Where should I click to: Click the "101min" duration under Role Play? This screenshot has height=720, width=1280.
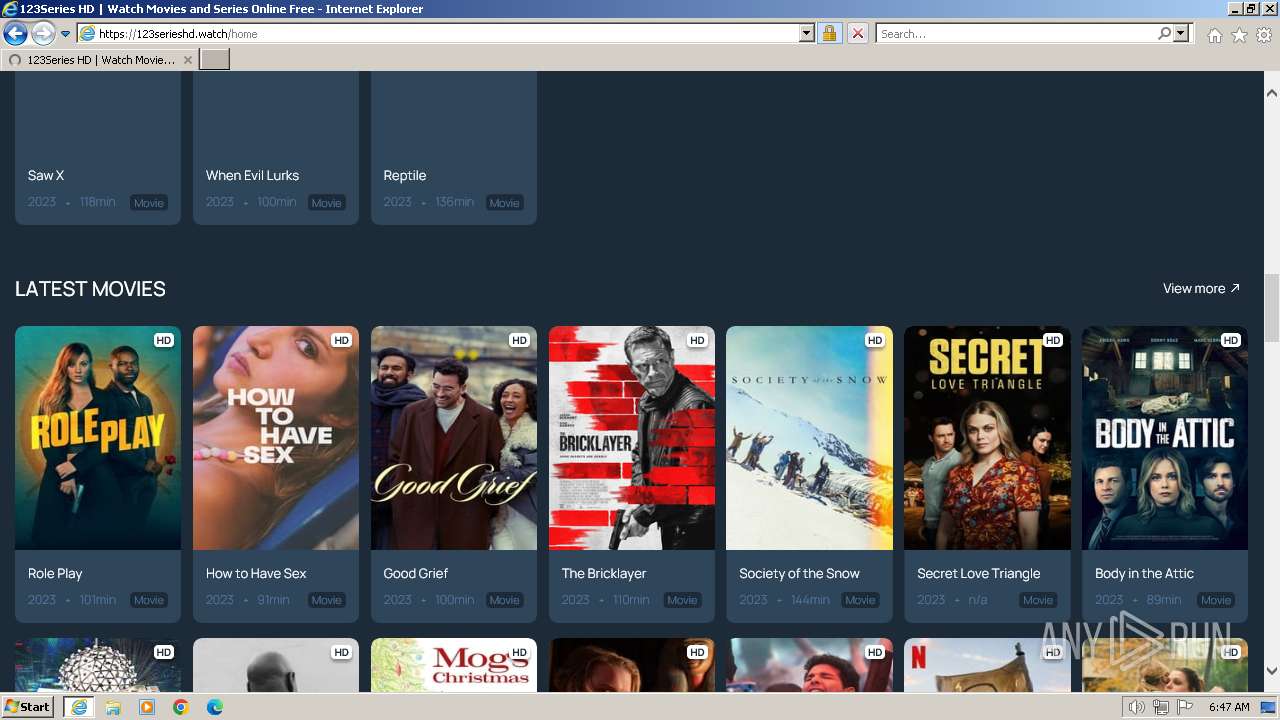[x=98, y=600]
